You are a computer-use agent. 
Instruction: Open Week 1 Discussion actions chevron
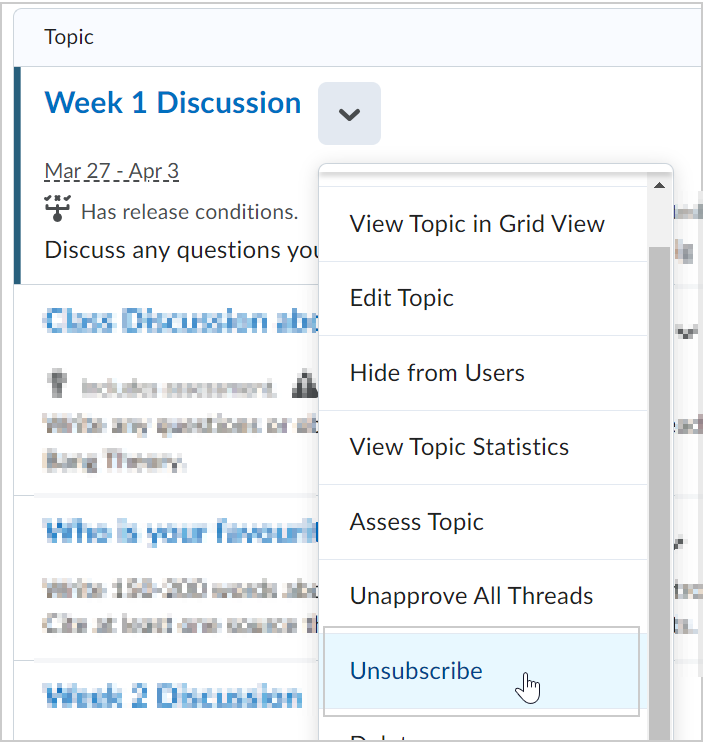pos(349,114)
